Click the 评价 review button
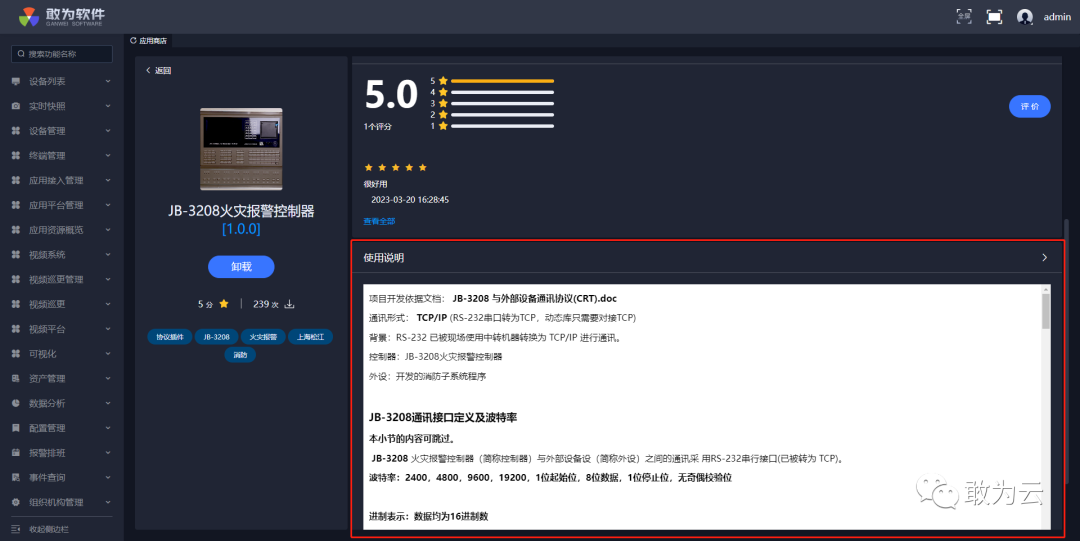This screenshot has width=1080, height=541. [1030, 107]
